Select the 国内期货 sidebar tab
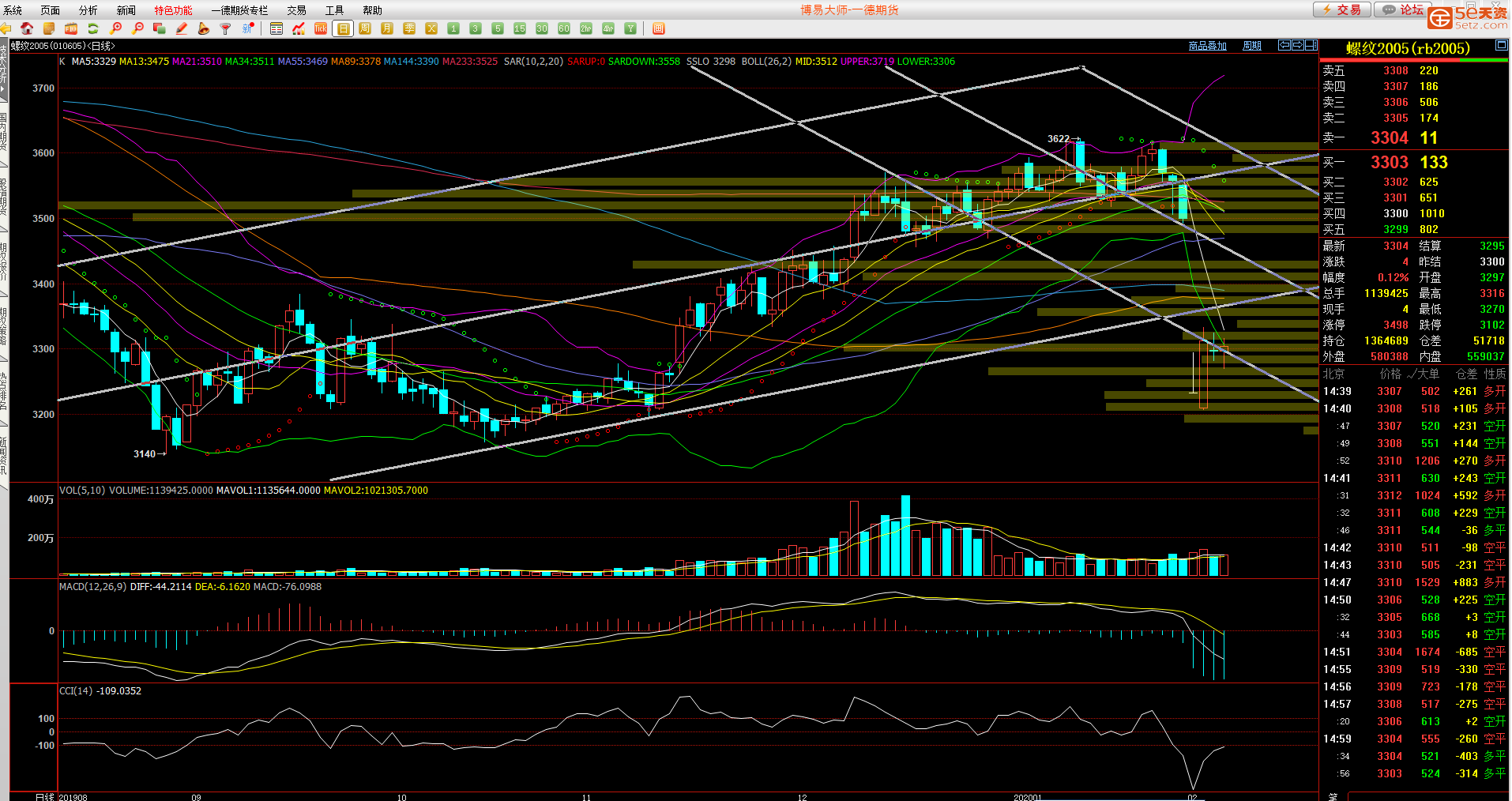The image size is (1512, 801). (4, 134)
